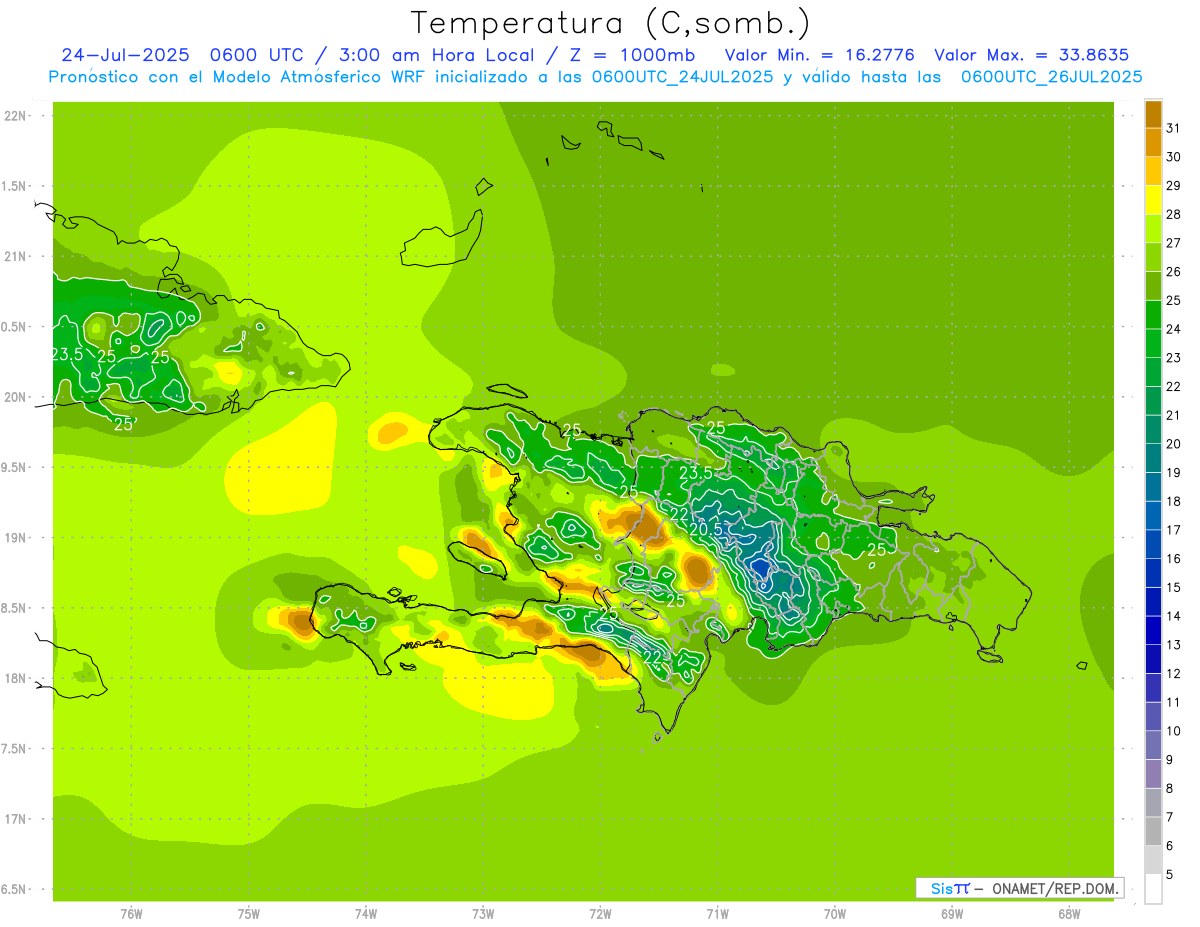Click the 75W longitude axis label

coord(248,914)
